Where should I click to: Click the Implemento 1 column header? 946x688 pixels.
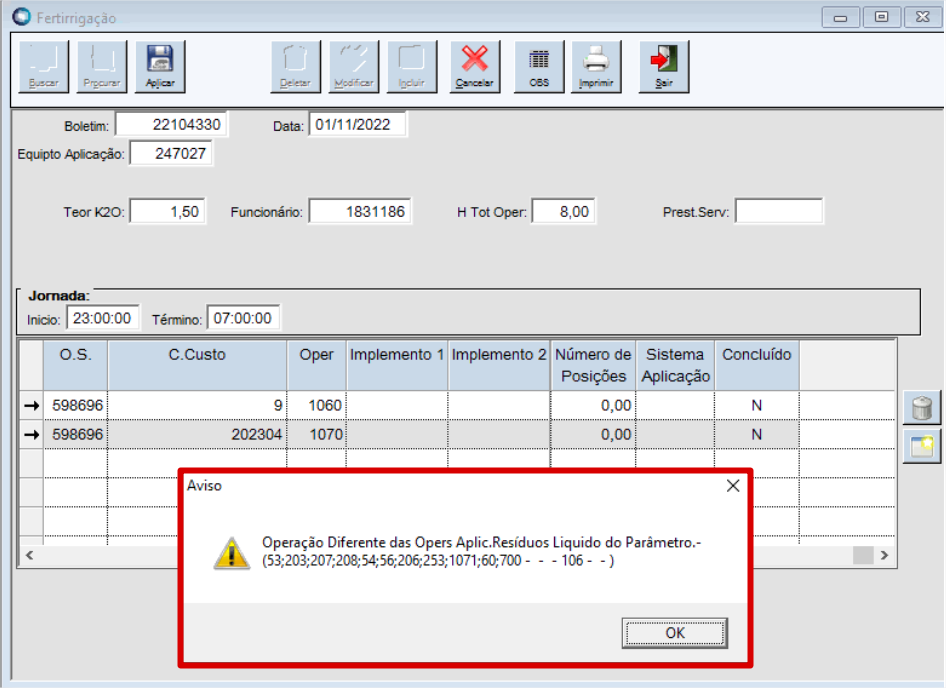click(x=397, y=365)
